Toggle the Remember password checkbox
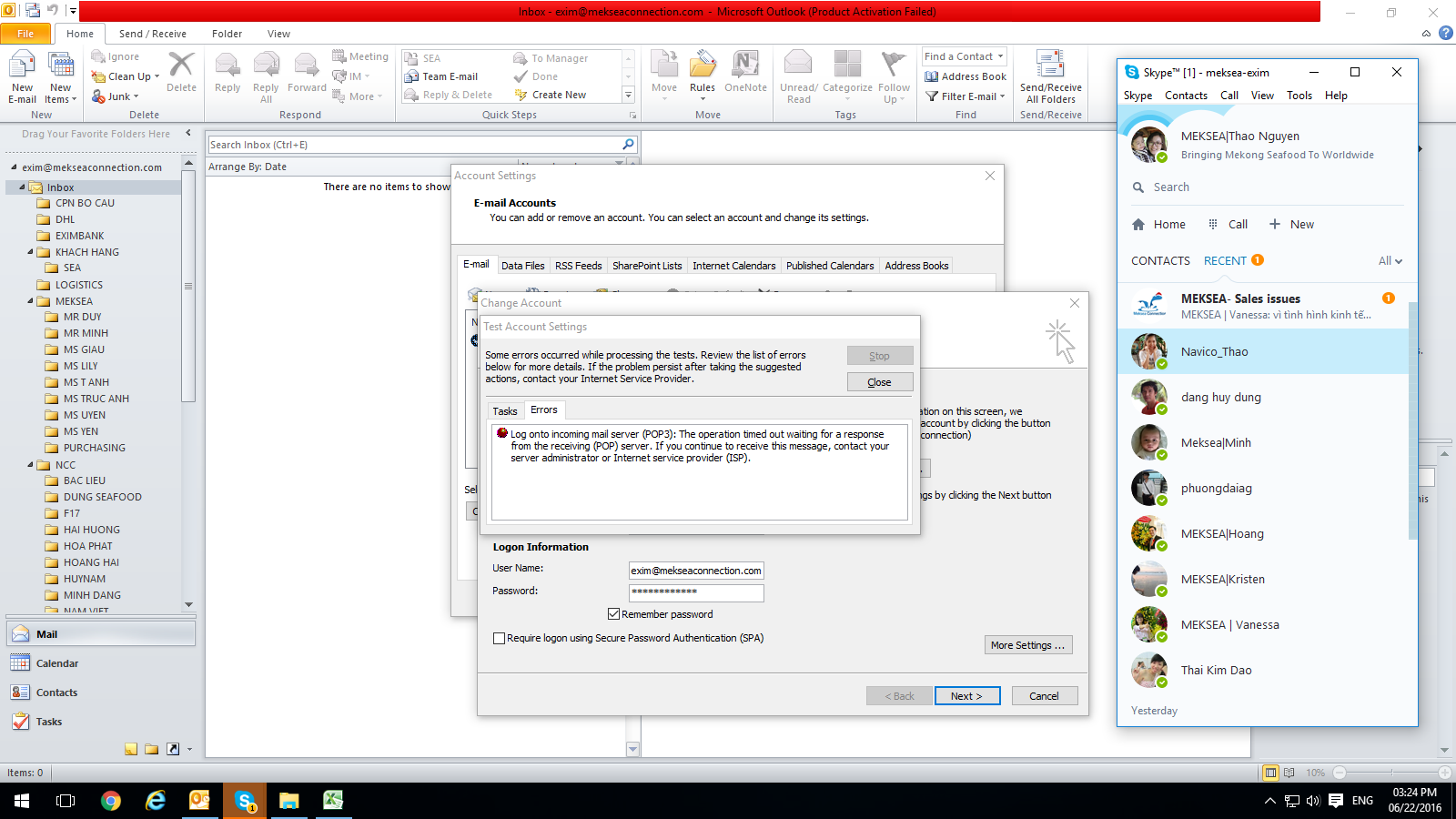 tap(613, 614)
